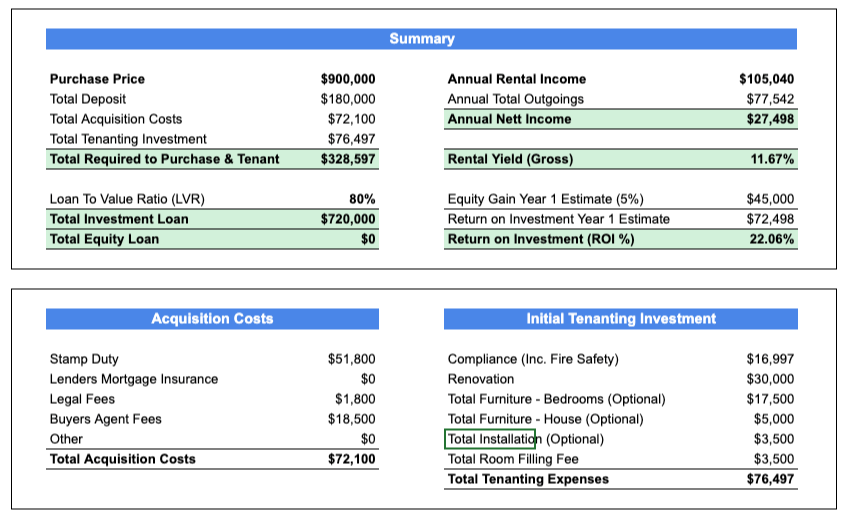Select the Stamp Duty label
This screenshot has width=848, height=519.
[x=84, y=359]
